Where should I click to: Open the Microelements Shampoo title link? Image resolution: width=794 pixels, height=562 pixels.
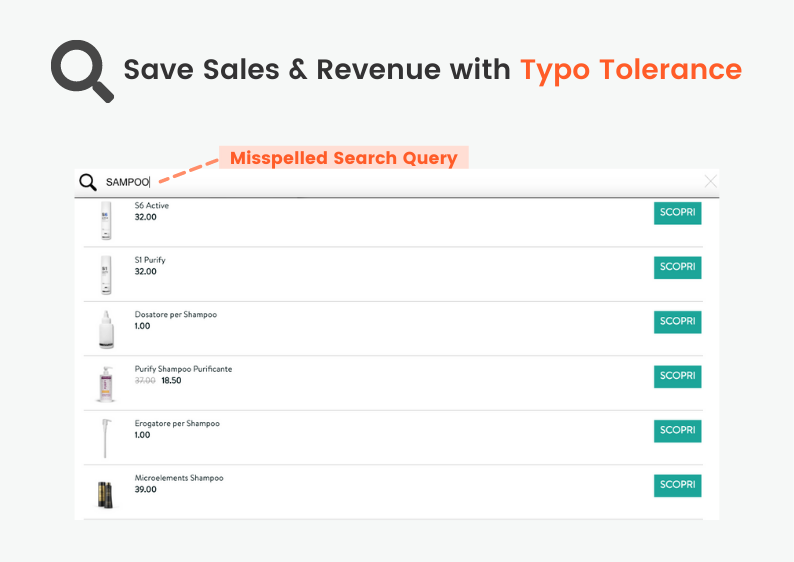pyautogui.click(x=179, y=478)
